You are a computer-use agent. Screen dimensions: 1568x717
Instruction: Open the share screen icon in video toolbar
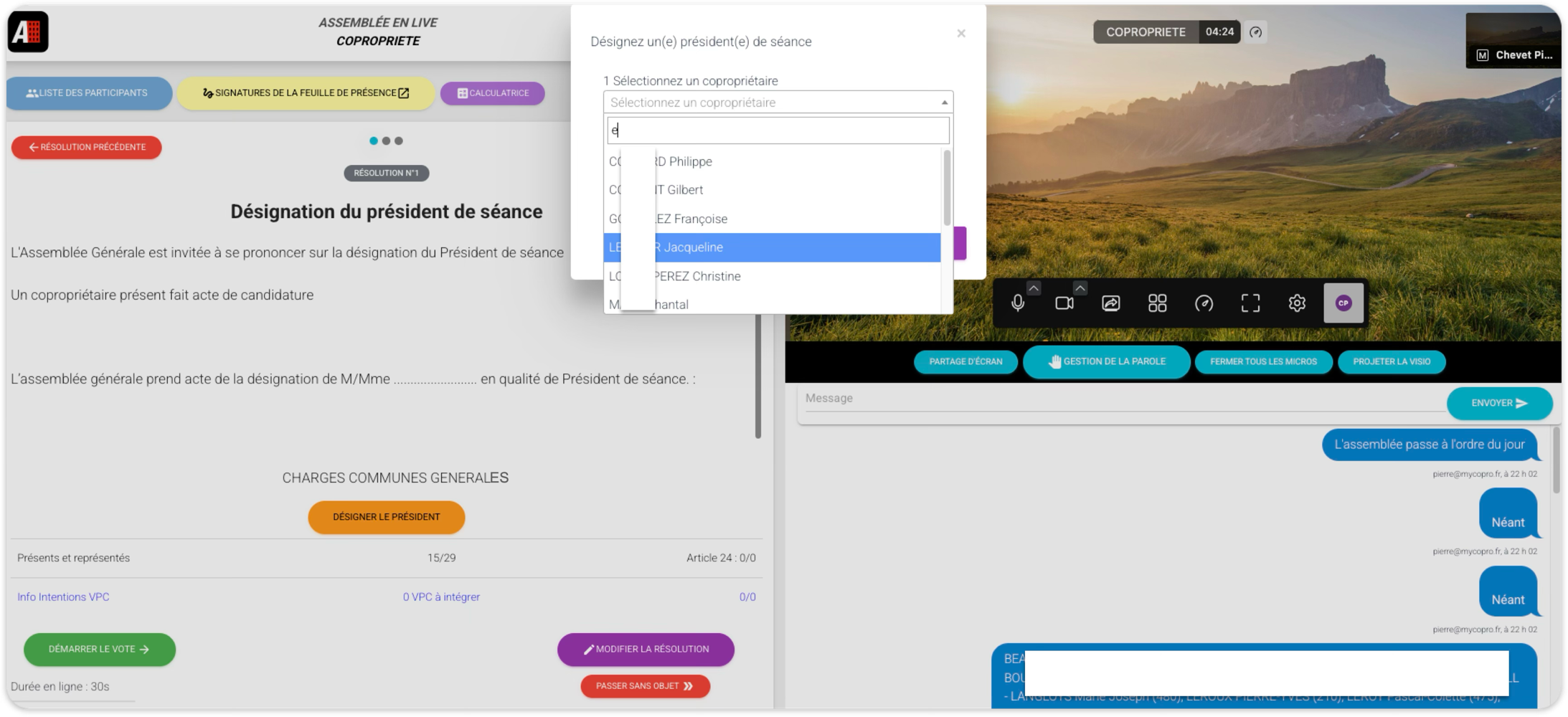(x=1110, y=303)
